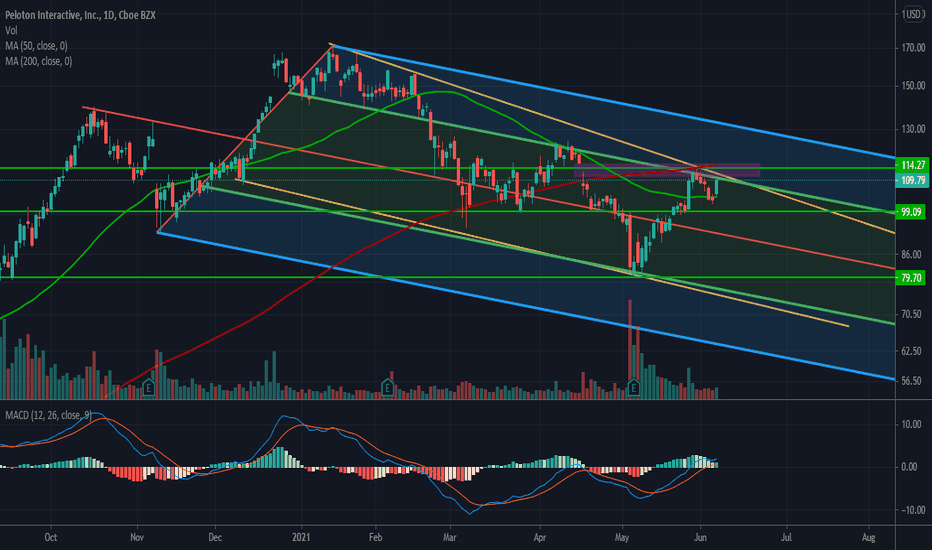Click the 130.00 price axis value
This screenshot has width=932, height=550.
913,129
